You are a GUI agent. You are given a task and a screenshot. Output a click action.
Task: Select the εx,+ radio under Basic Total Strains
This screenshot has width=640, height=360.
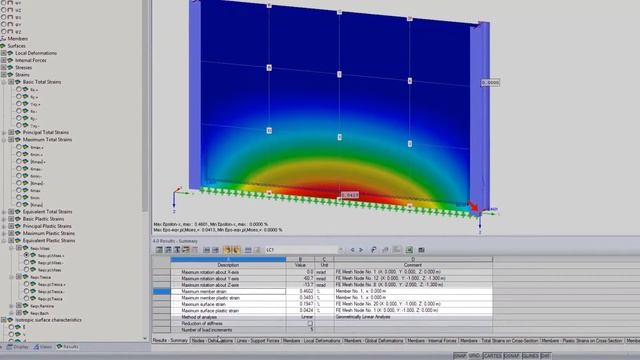(x=19, y=89)
